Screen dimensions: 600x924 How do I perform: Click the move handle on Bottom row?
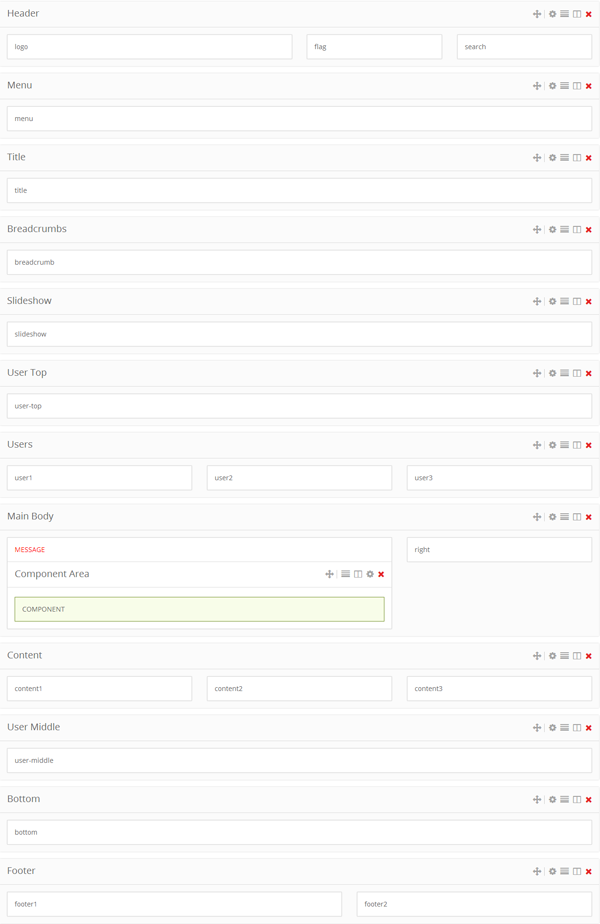click(537, 800)
